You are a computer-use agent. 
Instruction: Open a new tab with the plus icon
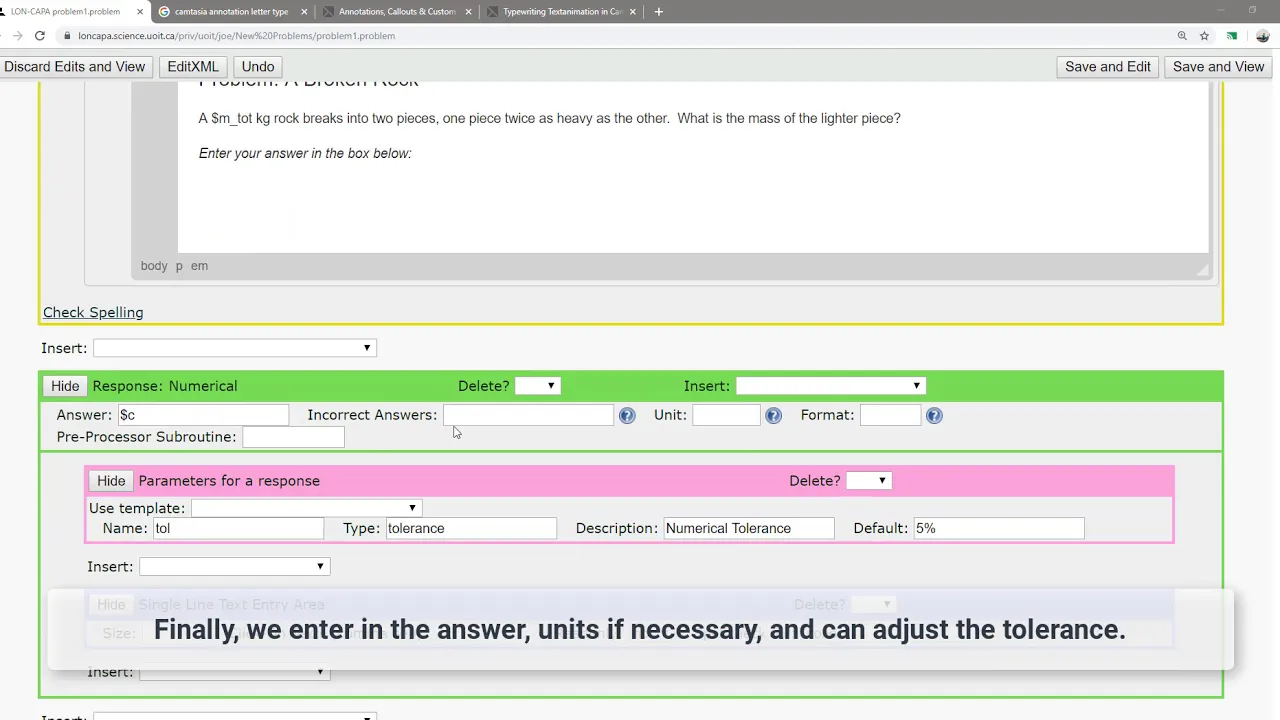click(x=658, y=12)
